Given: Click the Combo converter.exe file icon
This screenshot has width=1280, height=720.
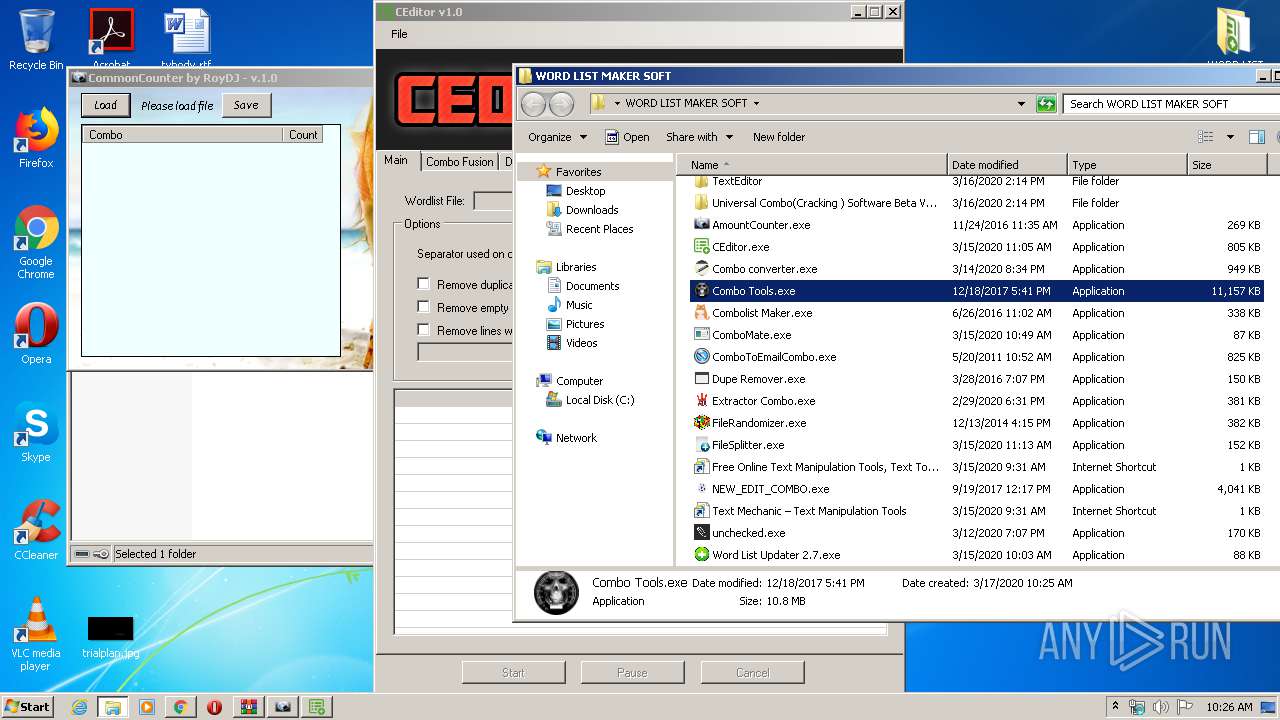Looking at the screenshot, I should tap(702, 269).
